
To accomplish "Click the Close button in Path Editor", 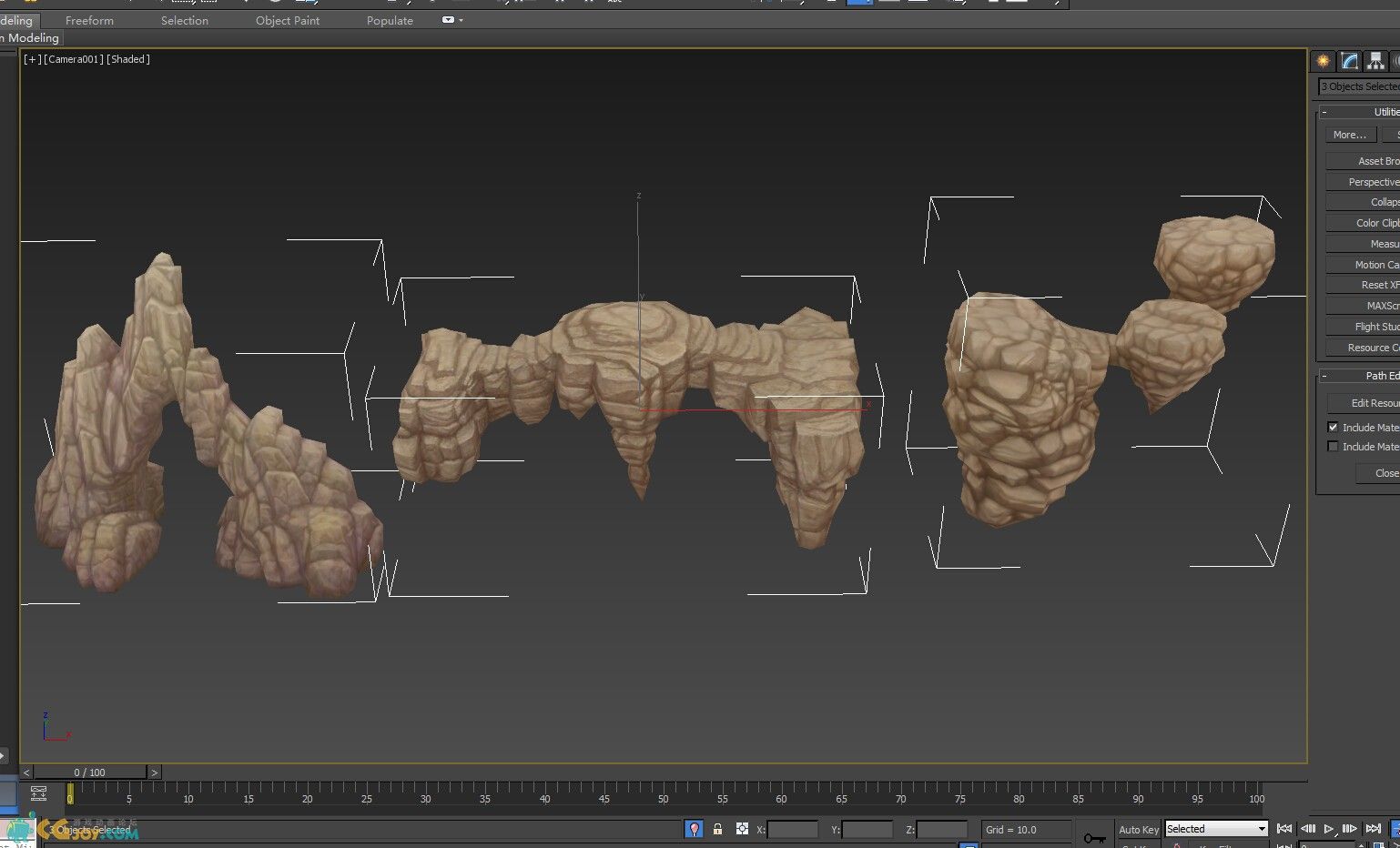I will pos(1377,473).
